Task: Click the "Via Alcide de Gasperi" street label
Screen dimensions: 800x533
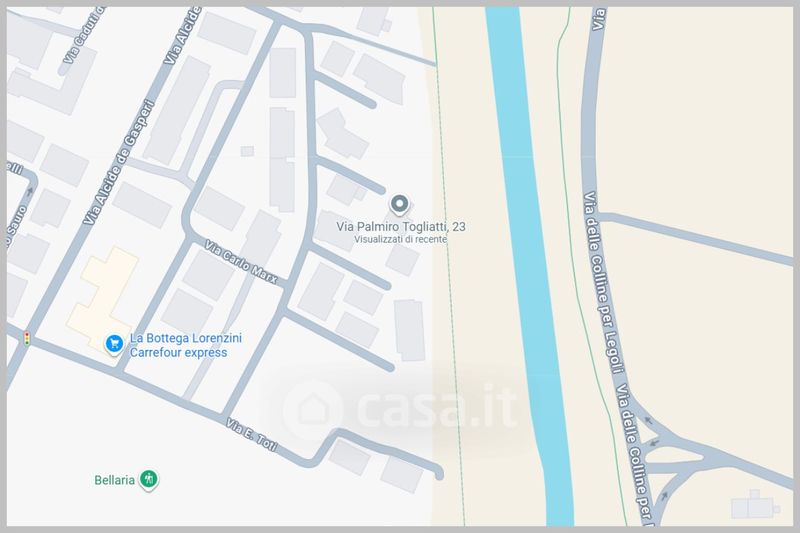Action: point(119,162)
